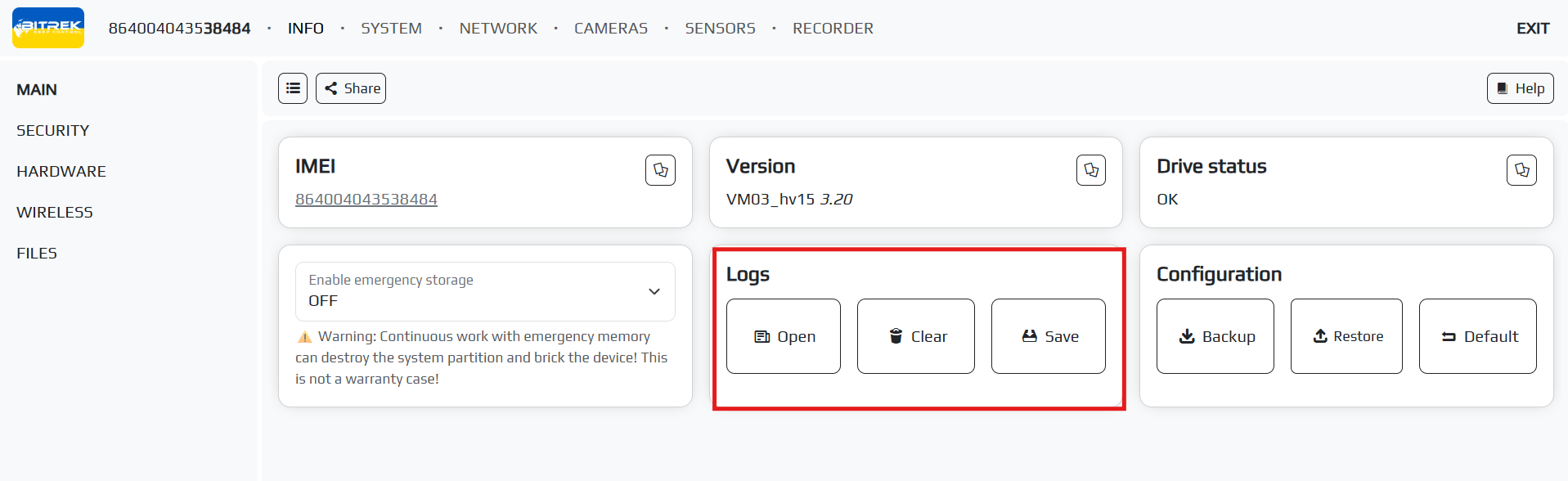This screenshot has width=1568, height=481.
Task: Go to the CAMERAS tab
Action: 611,29
